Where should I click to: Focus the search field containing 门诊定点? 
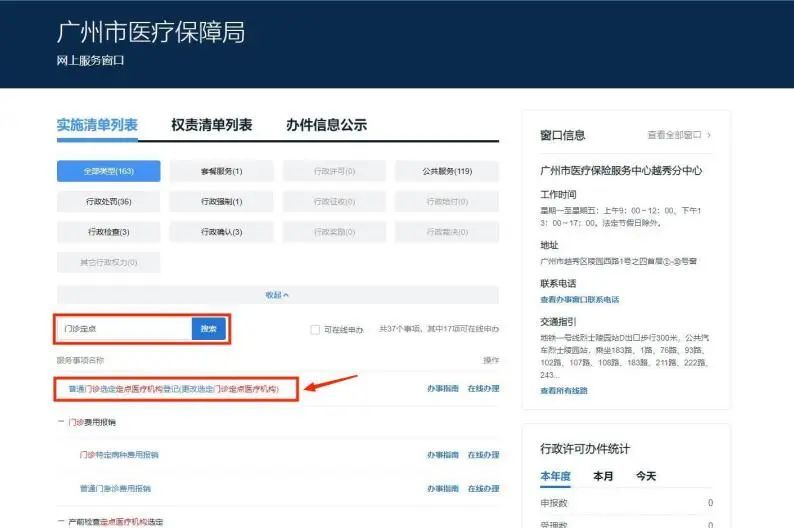[125, 329]
